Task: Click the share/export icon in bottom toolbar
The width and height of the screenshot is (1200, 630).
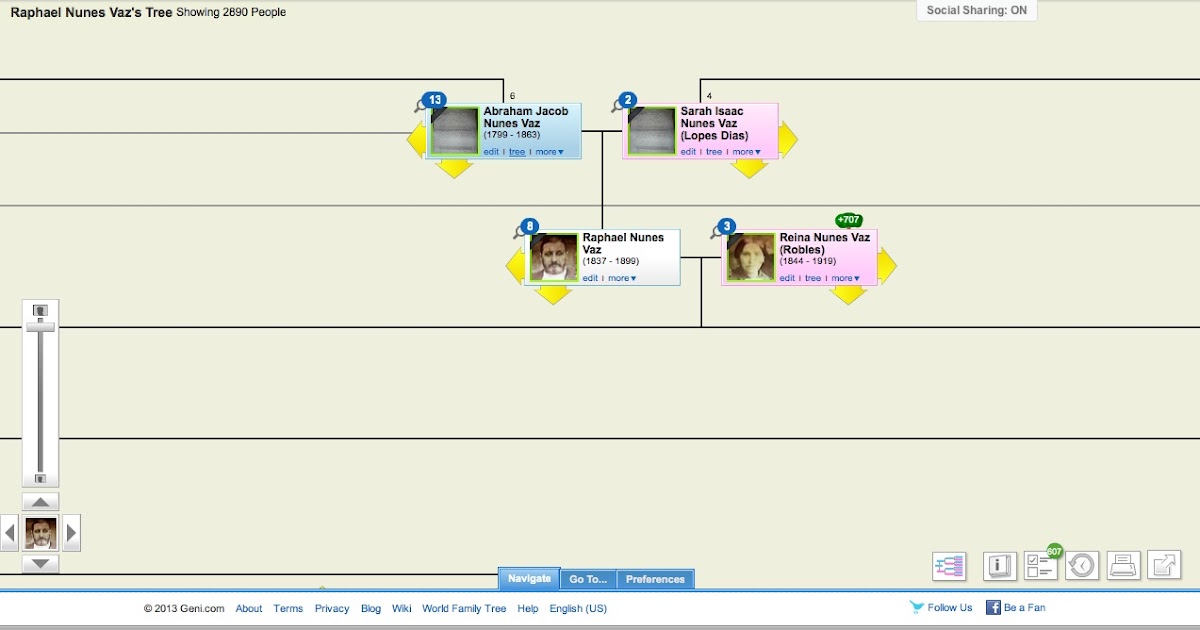Action: coord(1163,565)
